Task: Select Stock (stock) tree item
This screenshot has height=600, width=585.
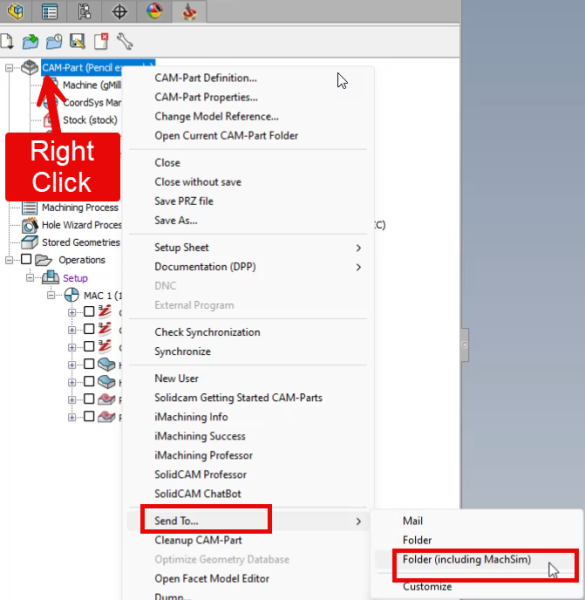Action: (90, 120)
